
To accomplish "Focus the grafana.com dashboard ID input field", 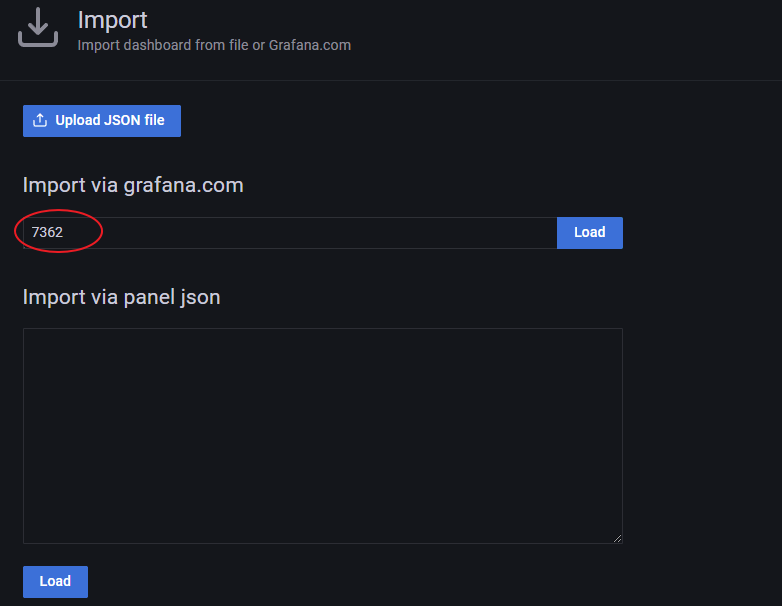I will tap(290, 233).
